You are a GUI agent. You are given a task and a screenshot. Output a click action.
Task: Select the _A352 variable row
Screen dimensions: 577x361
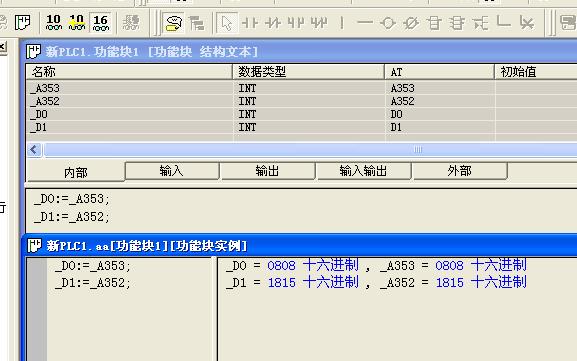click(x=302, y=101)
